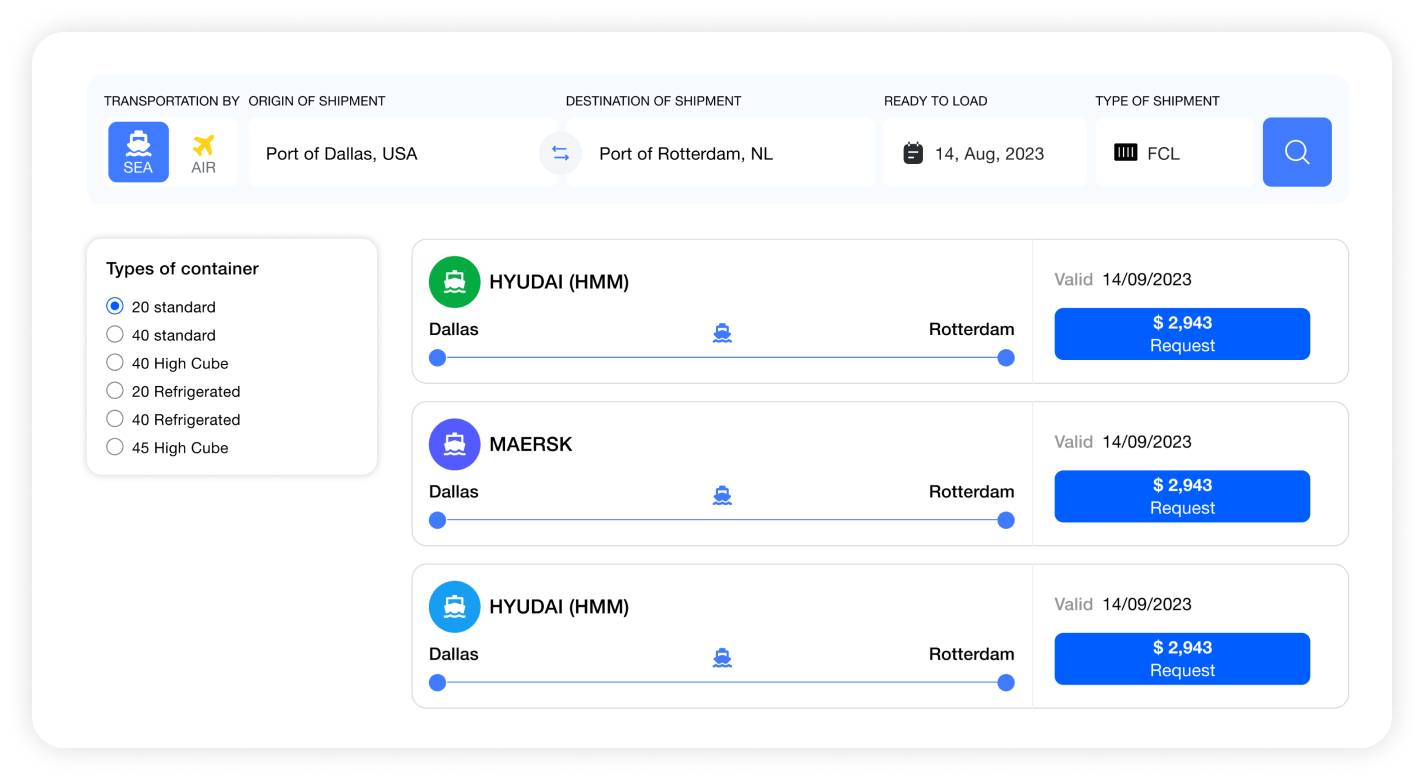Viewport: 1424px width, 780px height.
Task: Select the 20 Refrigerated container option
Action: point(115,391)
